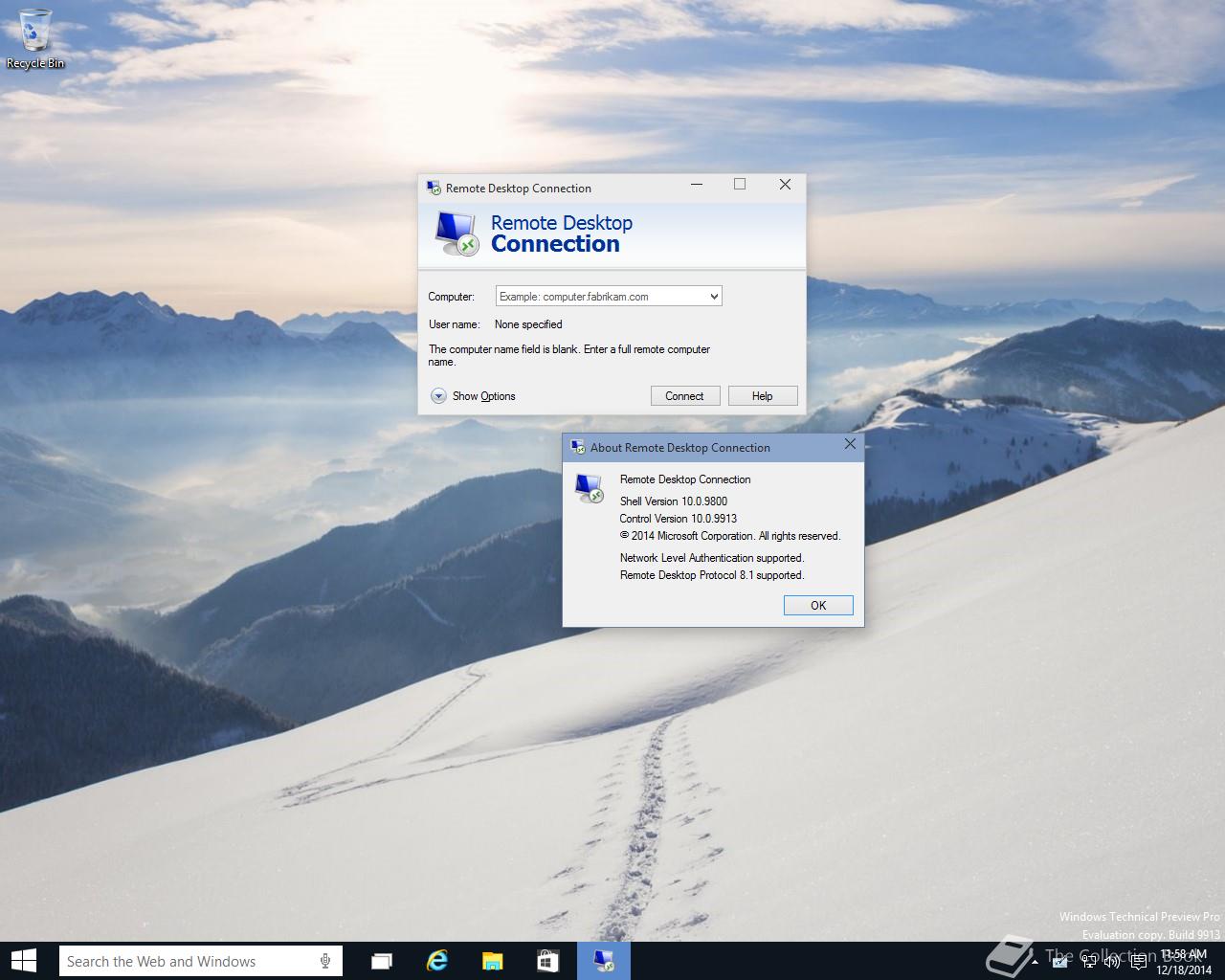Select the Remote Desktop Connection taskbar icon
This screenshot has height=980, width=1225.
604,961
